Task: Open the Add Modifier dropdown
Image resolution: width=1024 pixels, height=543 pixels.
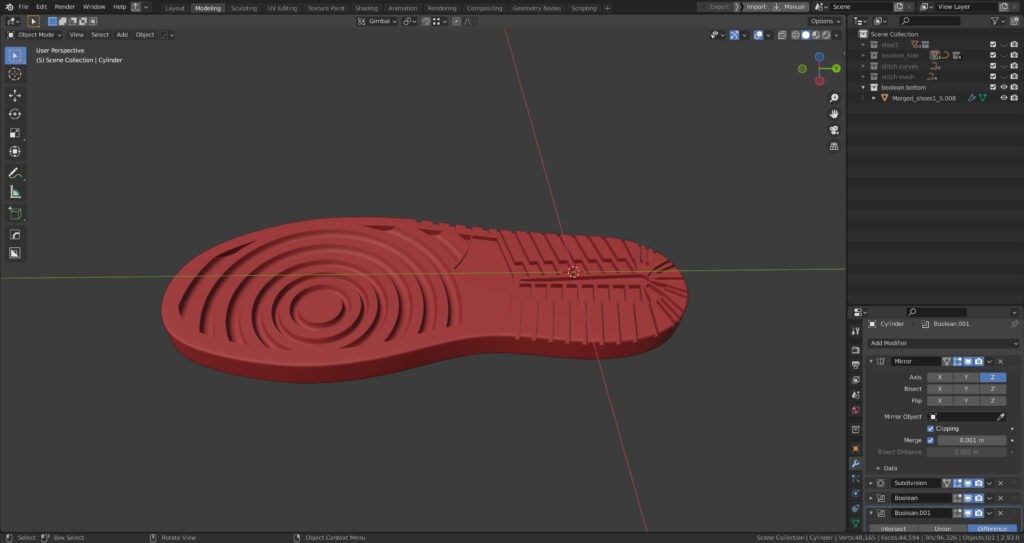Action: pyautogui.click(x=943, y=343)
